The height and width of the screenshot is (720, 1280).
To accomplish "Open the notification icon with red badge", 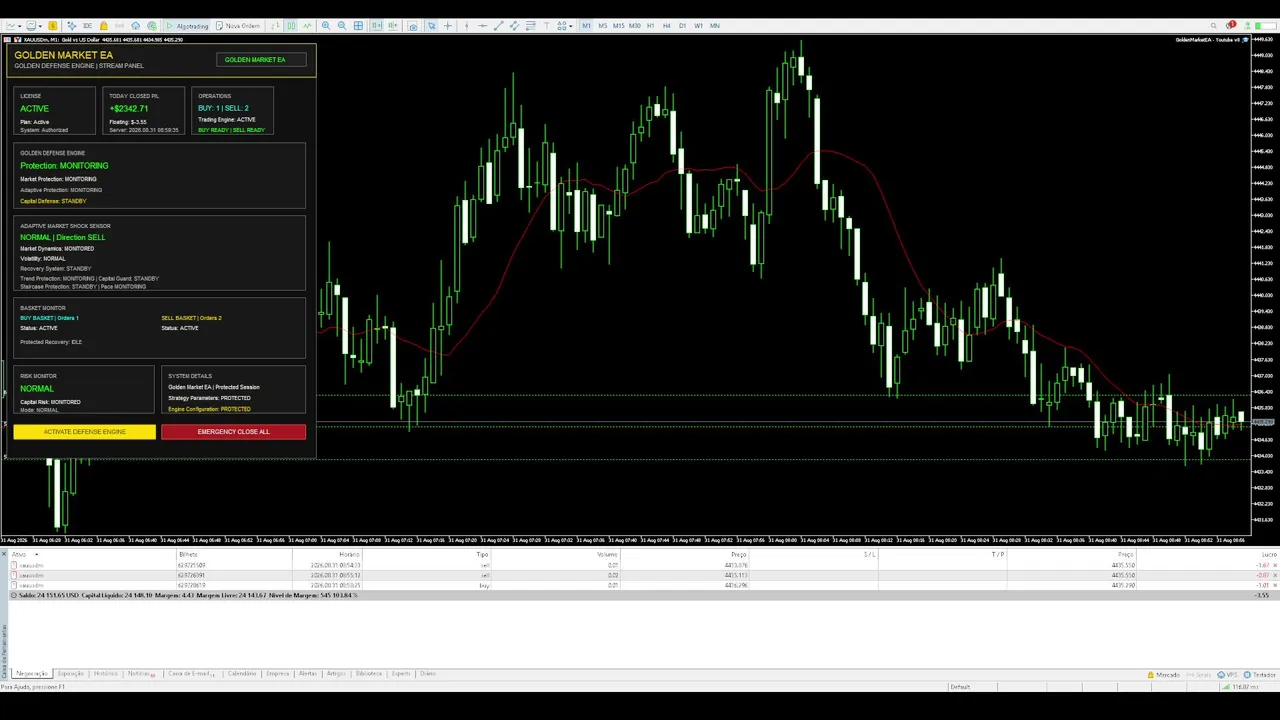I will (1231, 25).
